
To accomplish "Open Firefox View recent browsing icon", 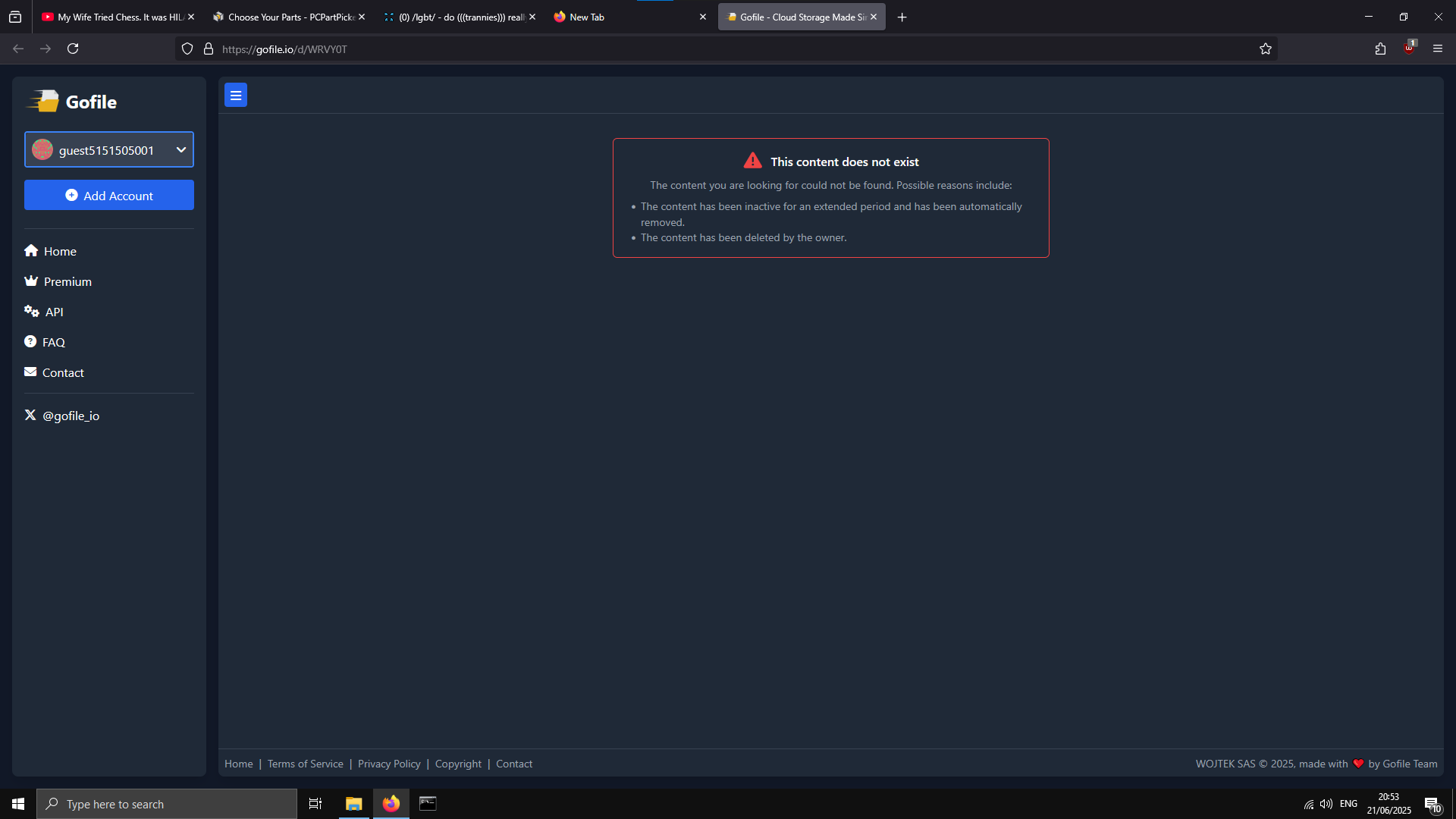I will tap(15, 17).
